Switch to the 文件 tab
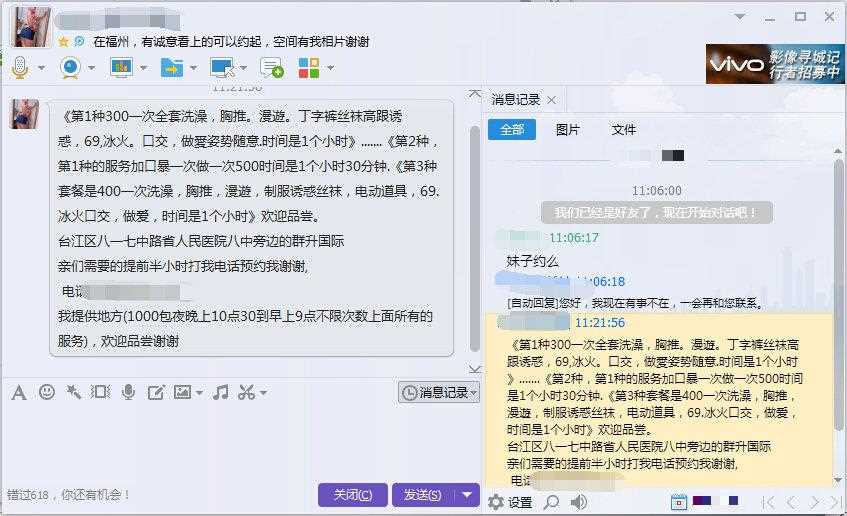Image resolution: width=847 pixels, height=516 pixels. tap(623, 130)
